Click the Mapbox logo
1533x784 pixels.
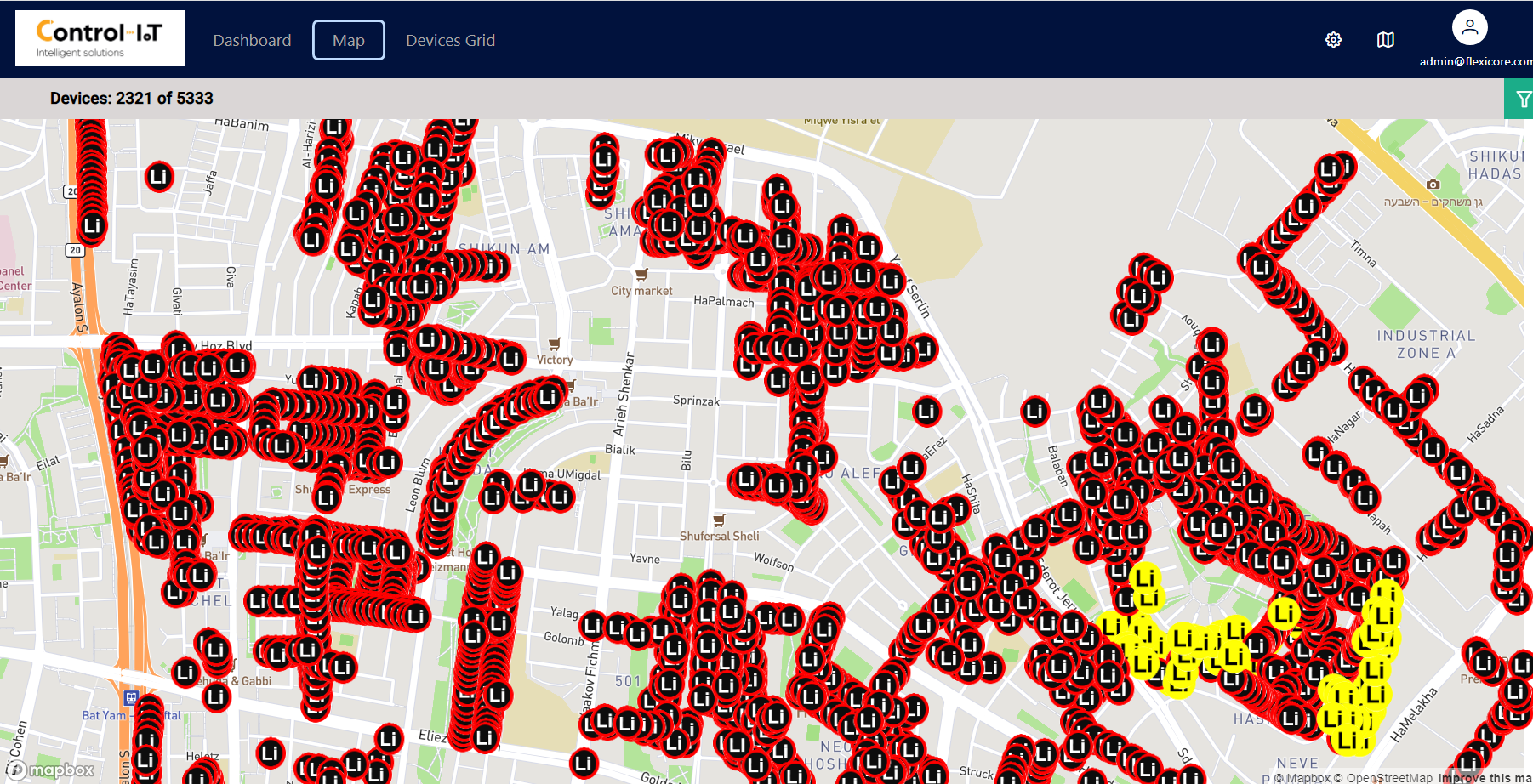[53, 770]
